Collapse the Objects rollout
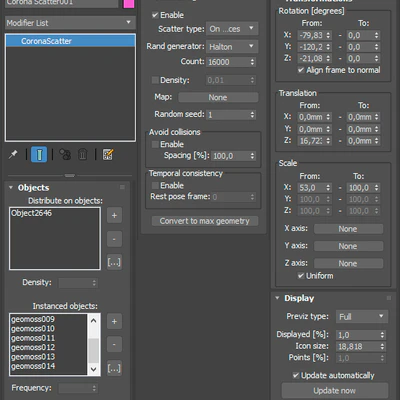400x400 pixels. tap(11, 188)
